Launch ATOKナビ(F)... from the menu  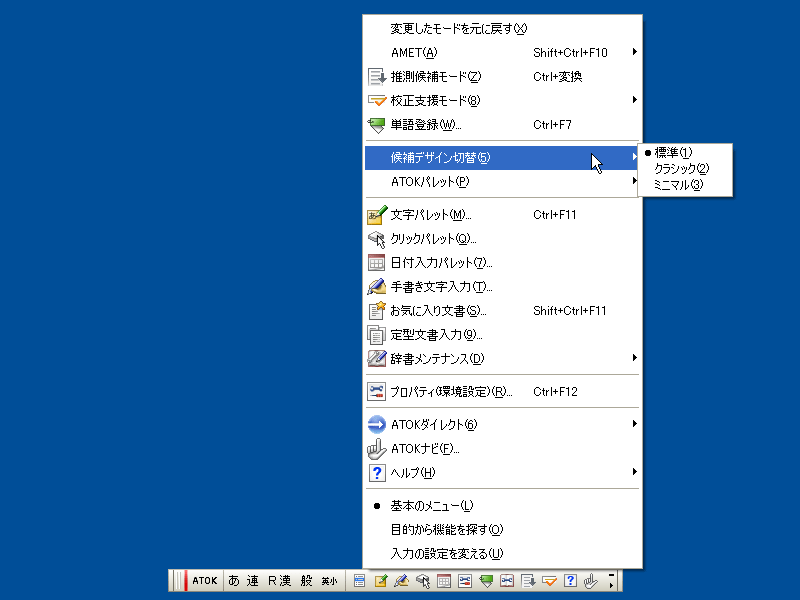pos(502,449)
